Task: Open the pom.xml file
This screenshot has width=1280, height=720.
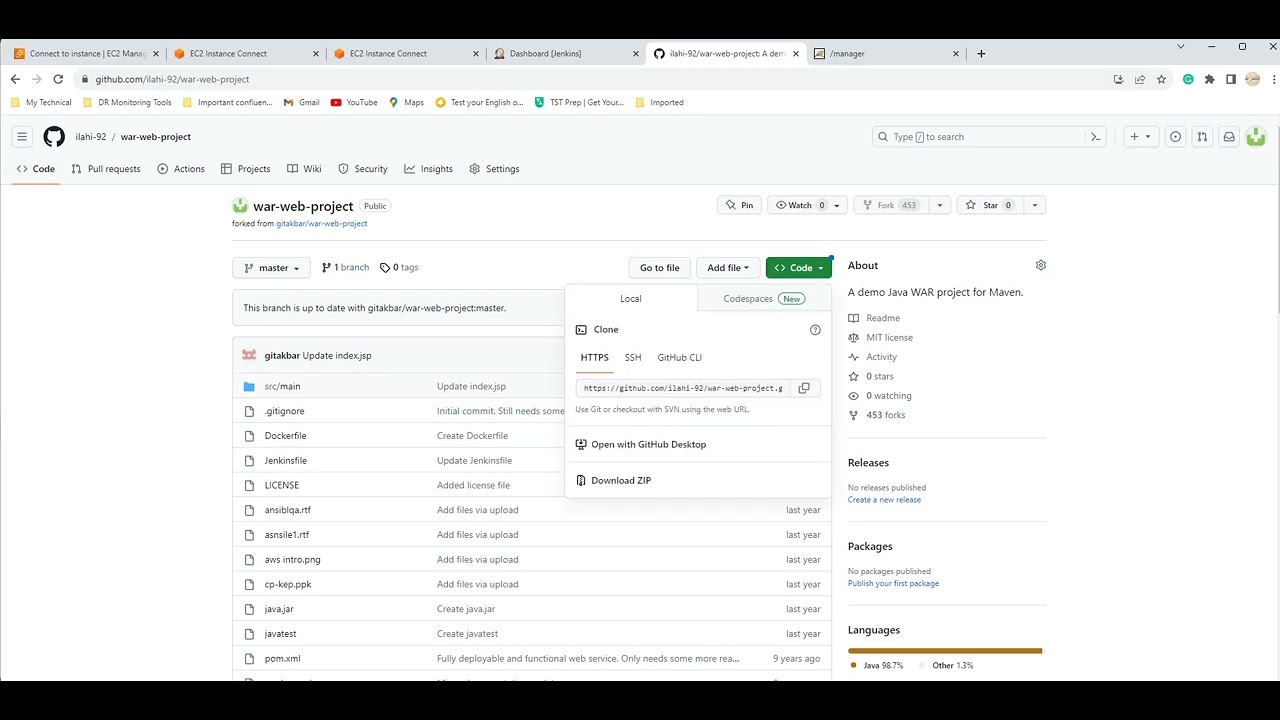Action: [282, 659]
